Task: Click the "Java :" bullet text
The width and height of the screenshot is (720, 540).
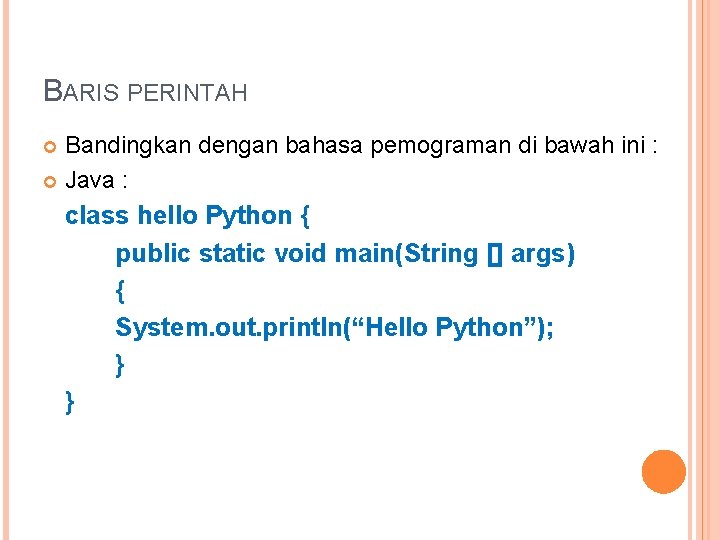Action: pos(95,181)
